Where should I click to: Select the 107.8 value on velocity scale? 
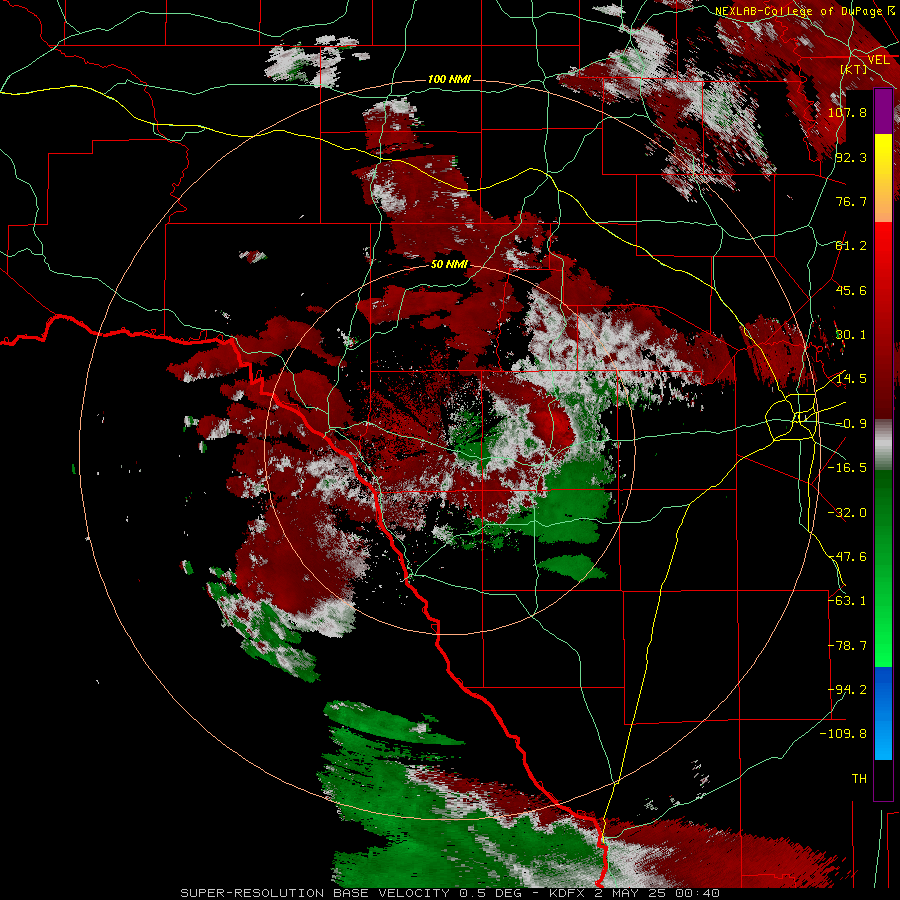[x=847, y=112]
